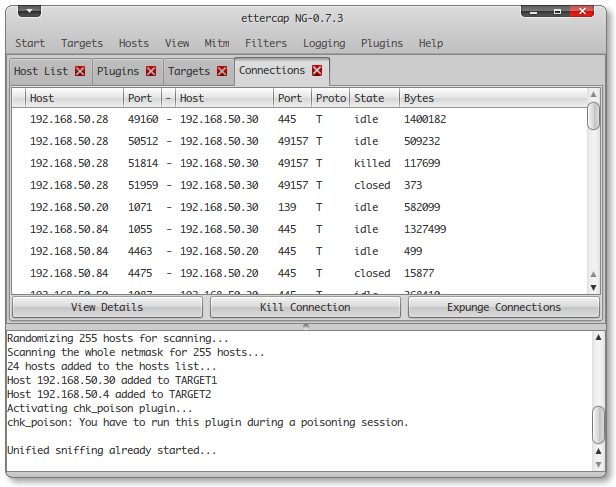Click View Details button
This screenshot has height=487, width=616.
tap(107, 307)
